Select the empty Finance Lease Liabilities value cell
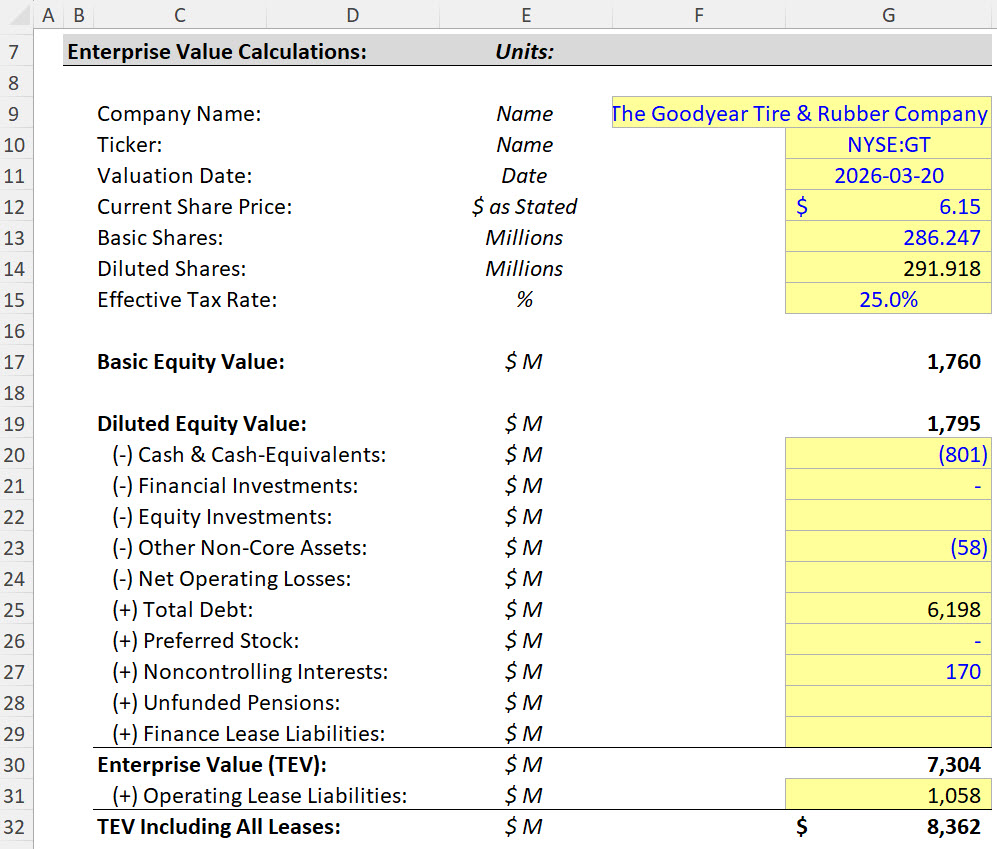The width and height of the screenshot is (997, 849). click(888, 733)
